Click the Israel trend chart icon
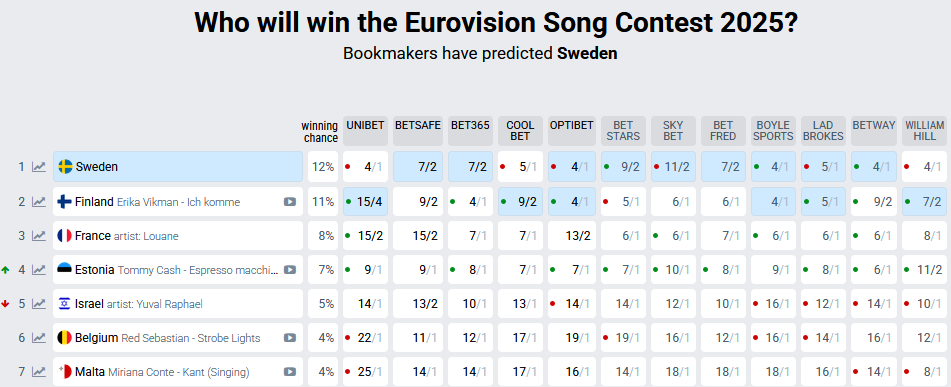Viewport: 951px width, 387px height. [x=39, y=304]
